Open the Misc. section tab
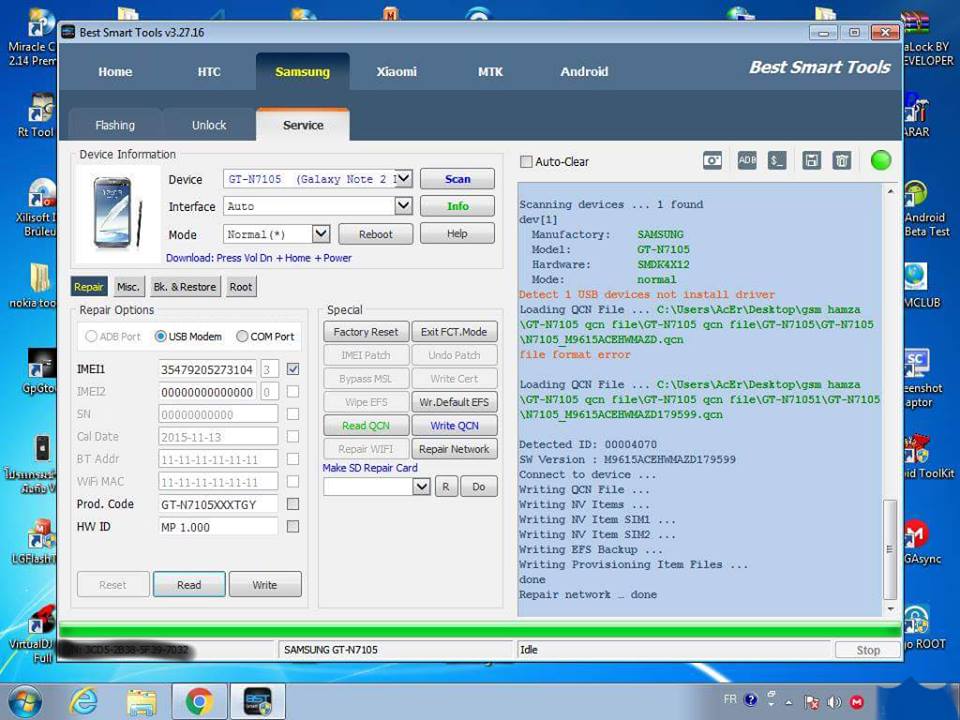Viewport: 960px width, 720px height. click(129, 287)
